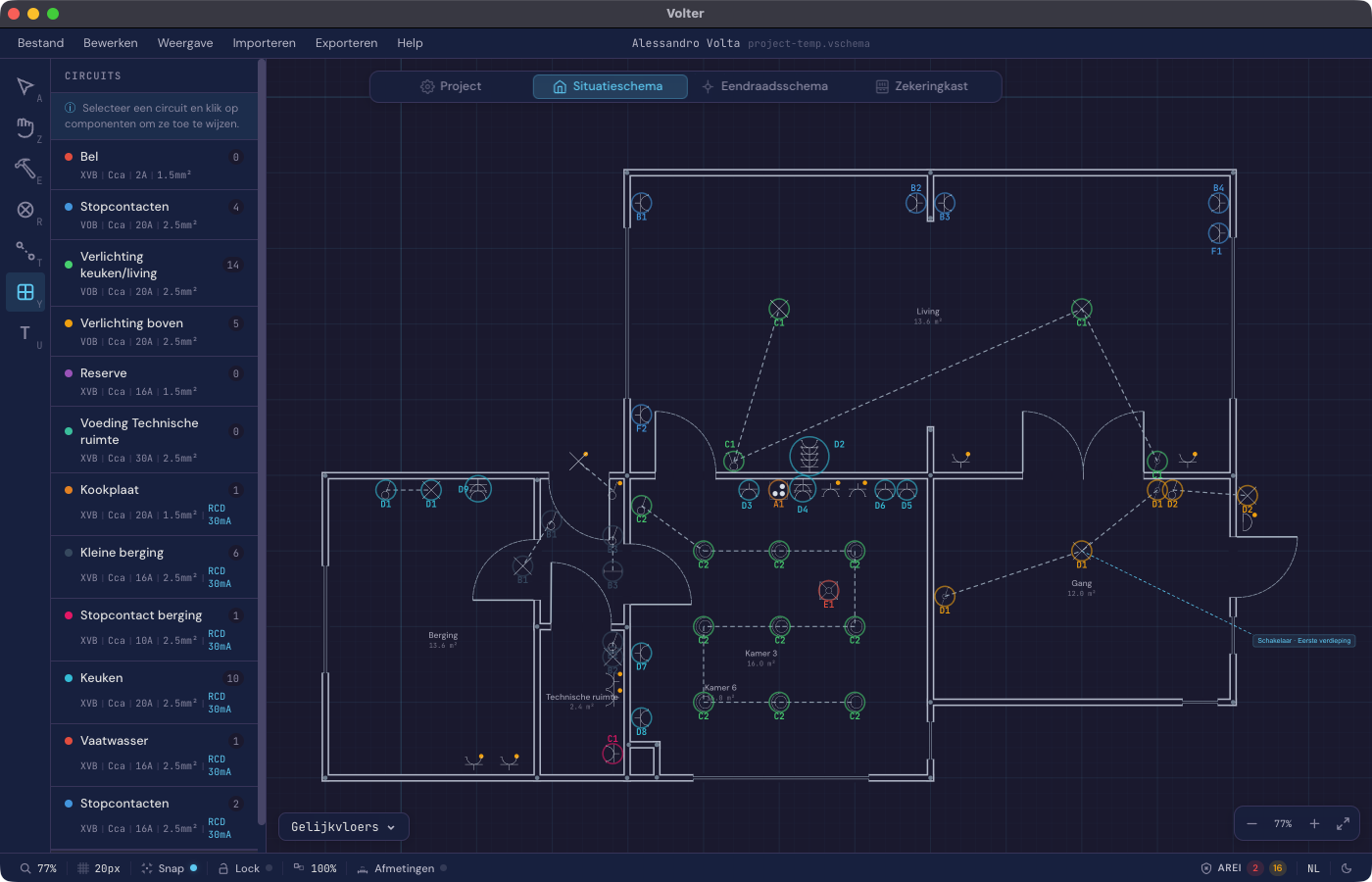Switch to dark mode with moon icon

coord(1347,868)
